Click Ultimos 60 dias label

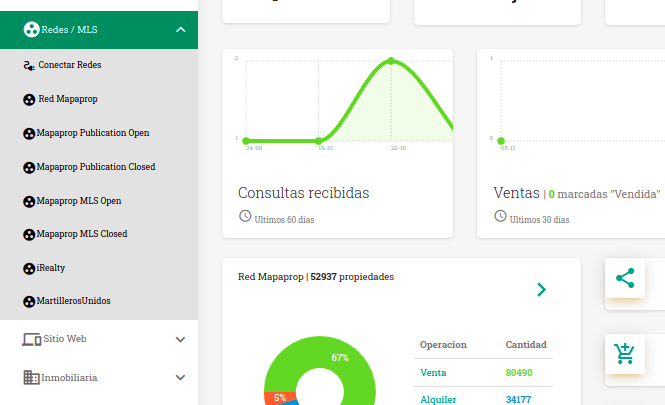point(284,220)
